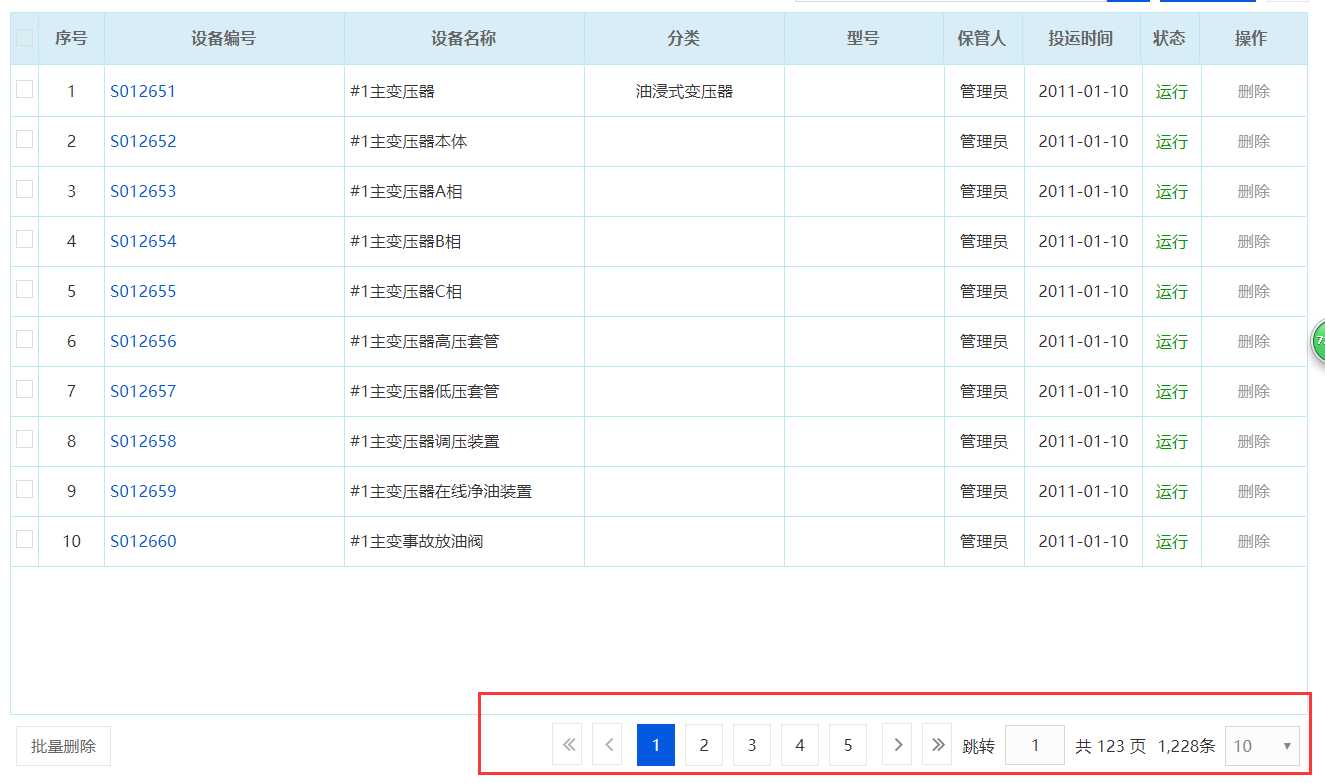The width and height of the screenshot is (1325, 783).
Task: Toggle the select-all checkbox in table header
Action: 25,38
